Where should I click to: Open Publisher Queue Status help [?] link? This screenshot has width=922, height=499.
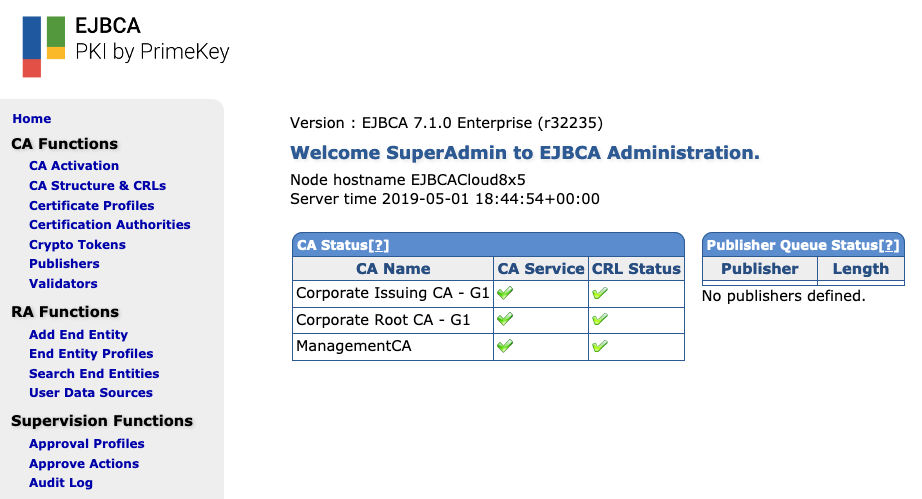(889, 245)
